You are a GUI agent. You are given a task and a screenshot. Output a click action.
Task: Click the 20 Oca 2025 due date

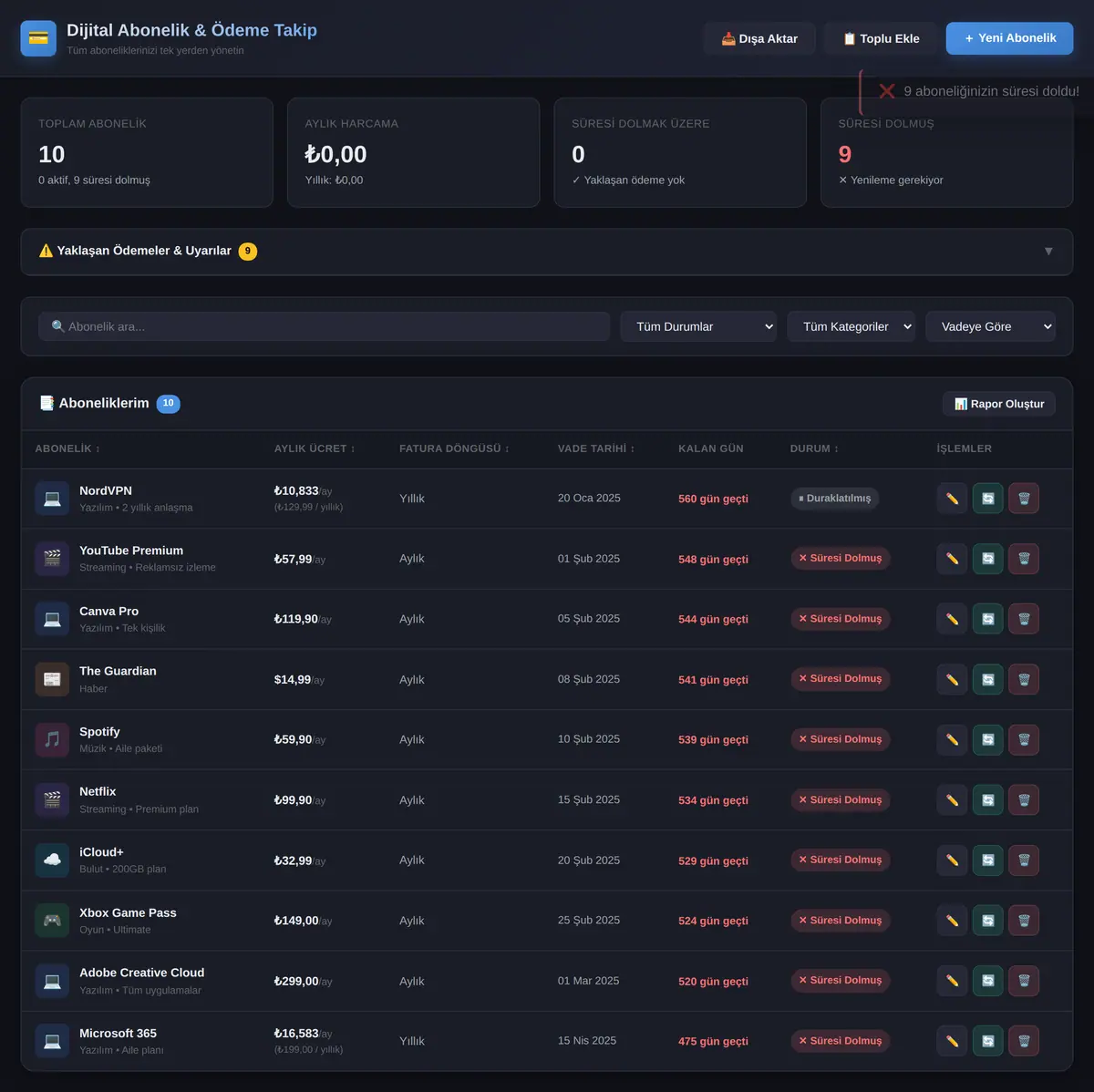point(589,499)
